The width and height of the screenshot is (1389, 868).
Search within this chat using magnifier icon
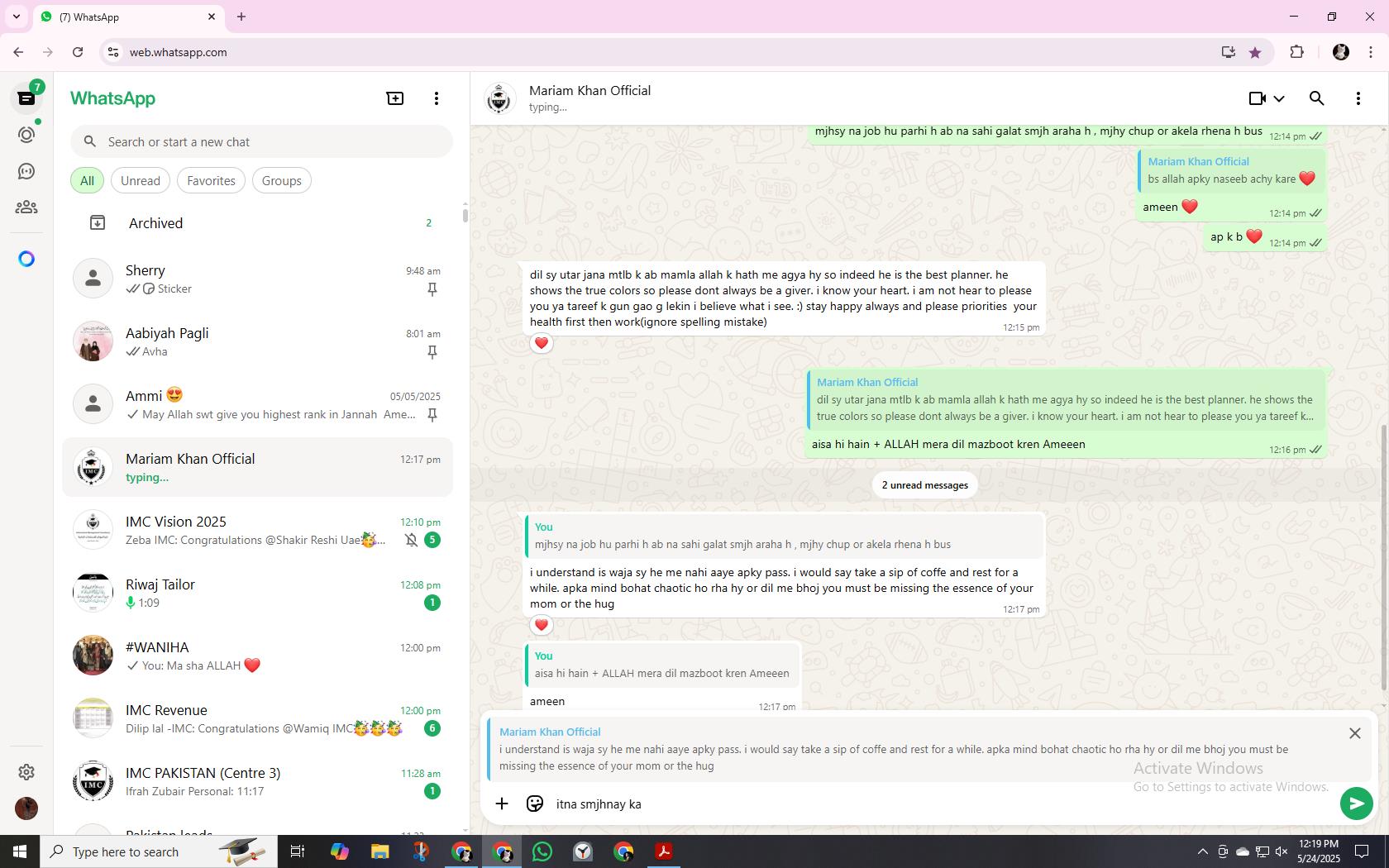click(x=1317, y=98)
